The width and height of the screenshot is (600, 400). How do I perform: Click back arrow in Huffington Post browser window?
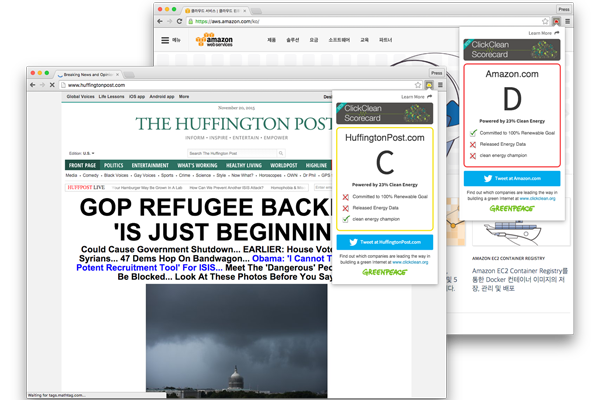(33, 85)
